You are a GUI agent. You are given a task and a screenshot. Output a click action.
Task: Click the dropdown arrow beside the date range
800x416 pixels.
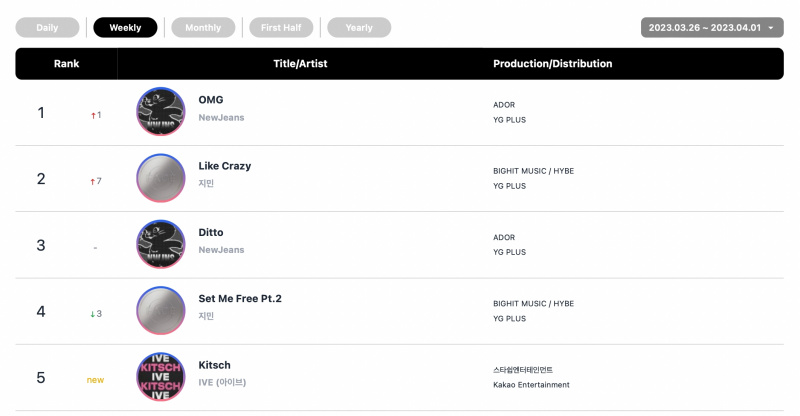[771, 28]
